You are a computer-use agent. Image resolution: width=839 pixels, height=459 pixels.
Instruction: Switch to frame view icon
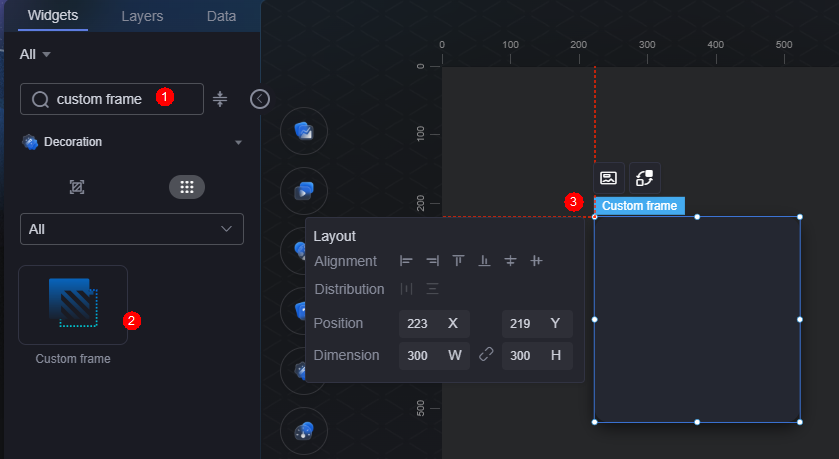coord(77,187)
